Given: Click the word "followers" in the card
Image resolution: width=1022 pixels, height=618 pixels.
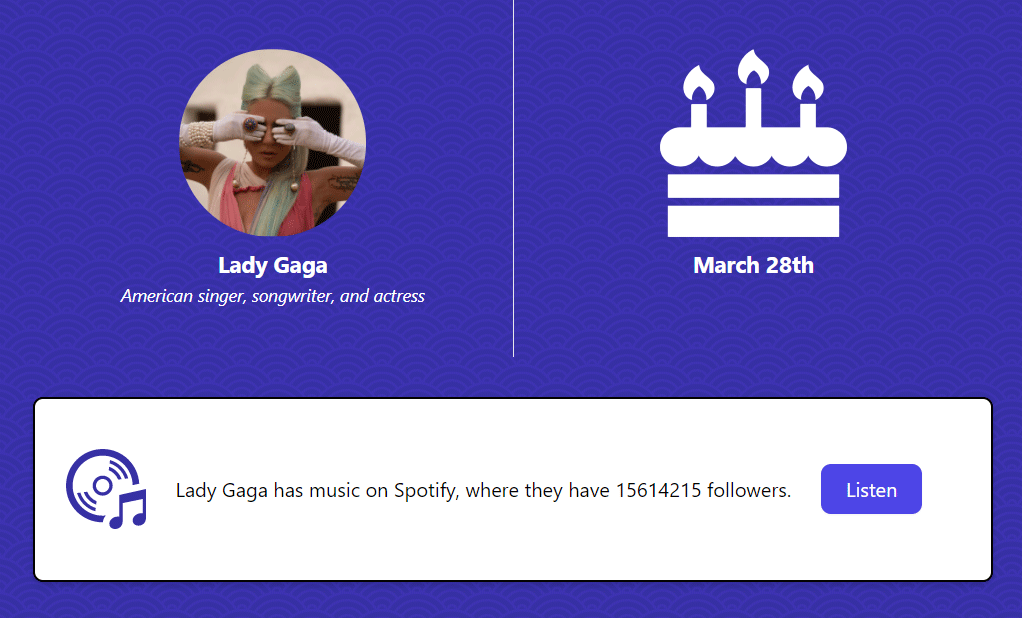Looking at the screenshot, I should coord(749,490).
